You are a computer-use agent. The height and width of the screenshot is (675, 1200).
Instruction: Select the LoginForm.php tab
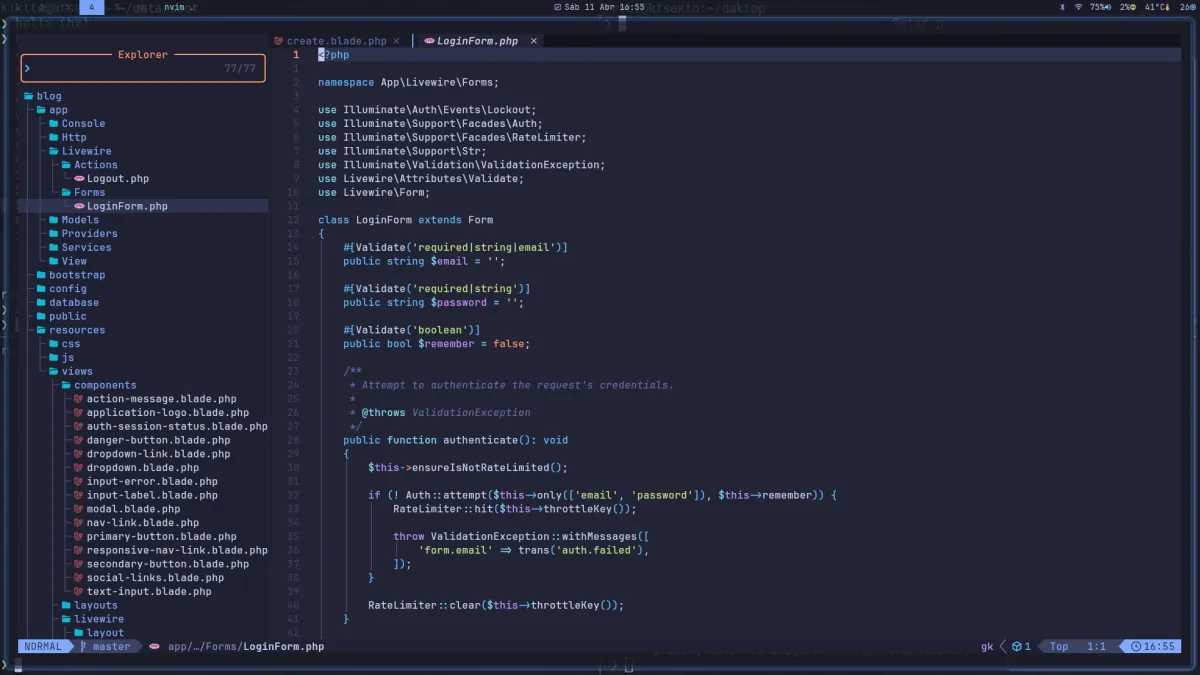pos(477,41)
